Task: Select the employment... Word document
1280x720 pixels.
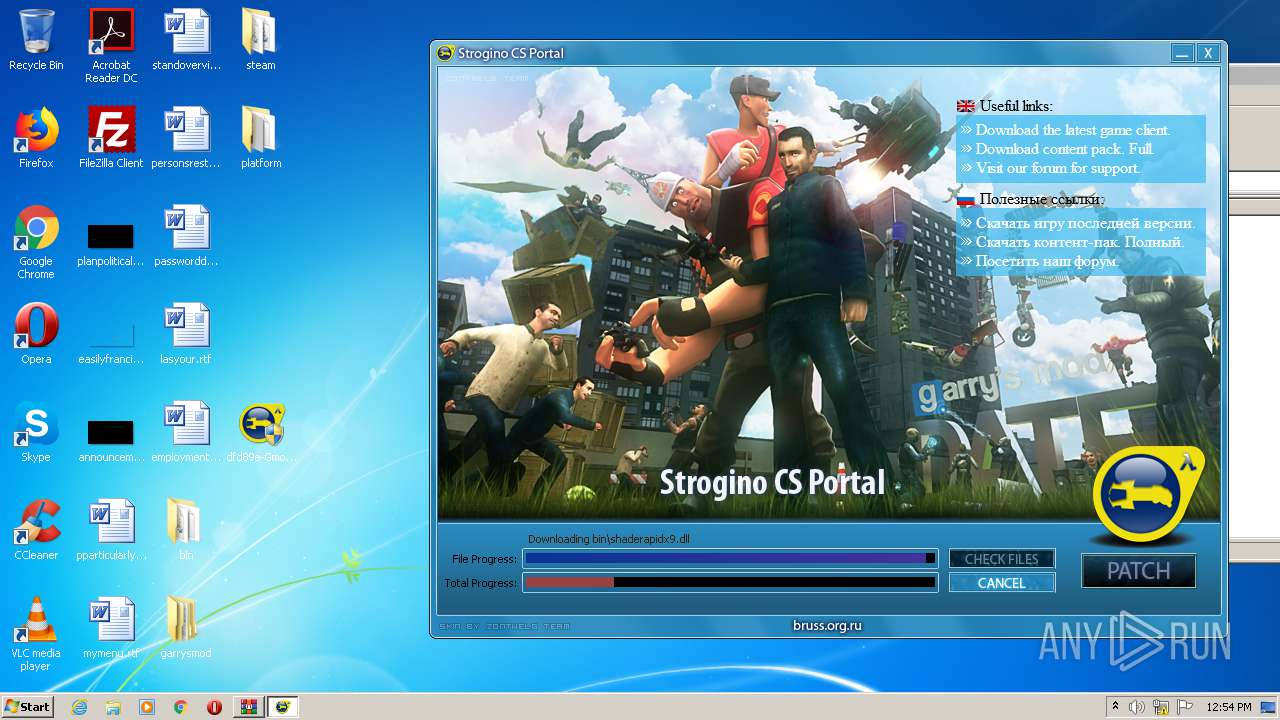Action: coord(186,432)
